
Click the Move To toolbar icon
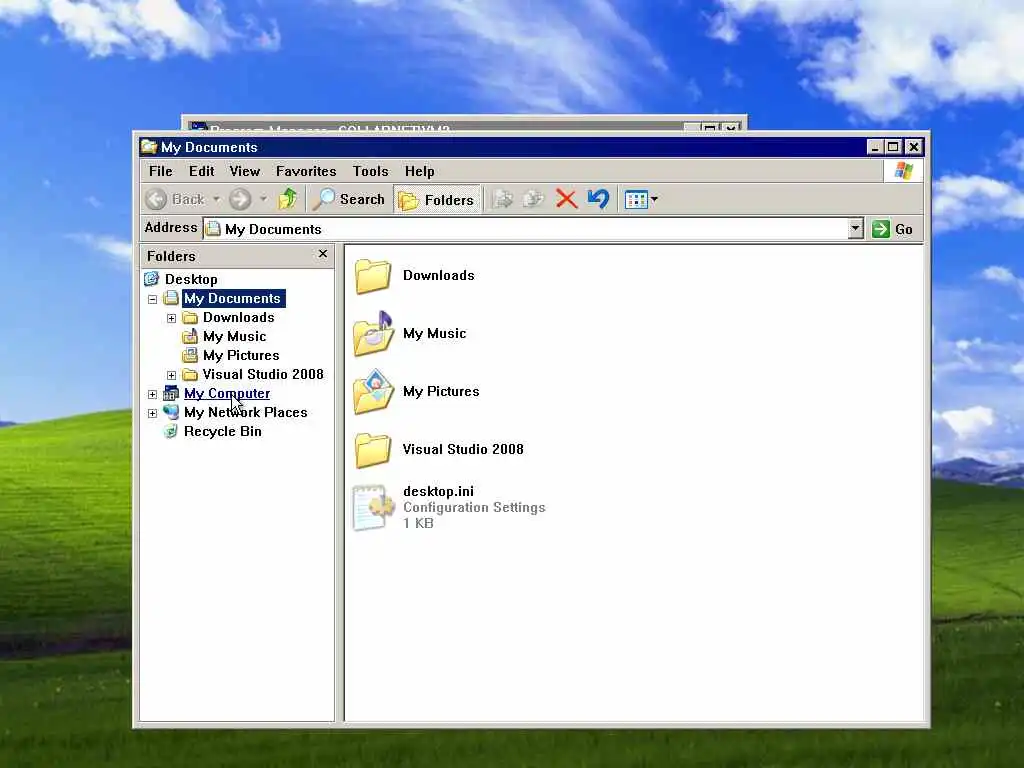coord(502,199)
